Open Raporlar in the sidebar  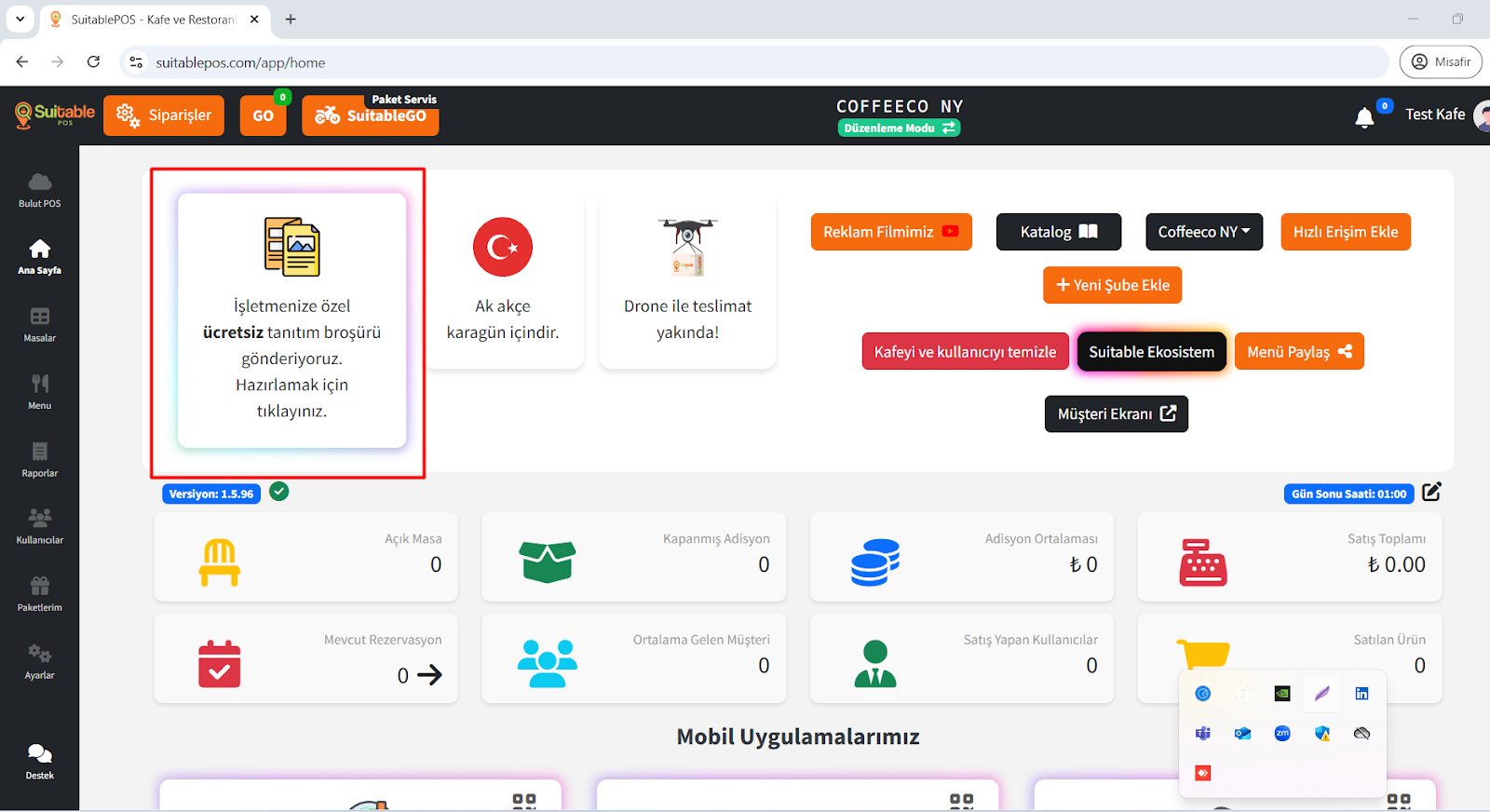(39, 460)
